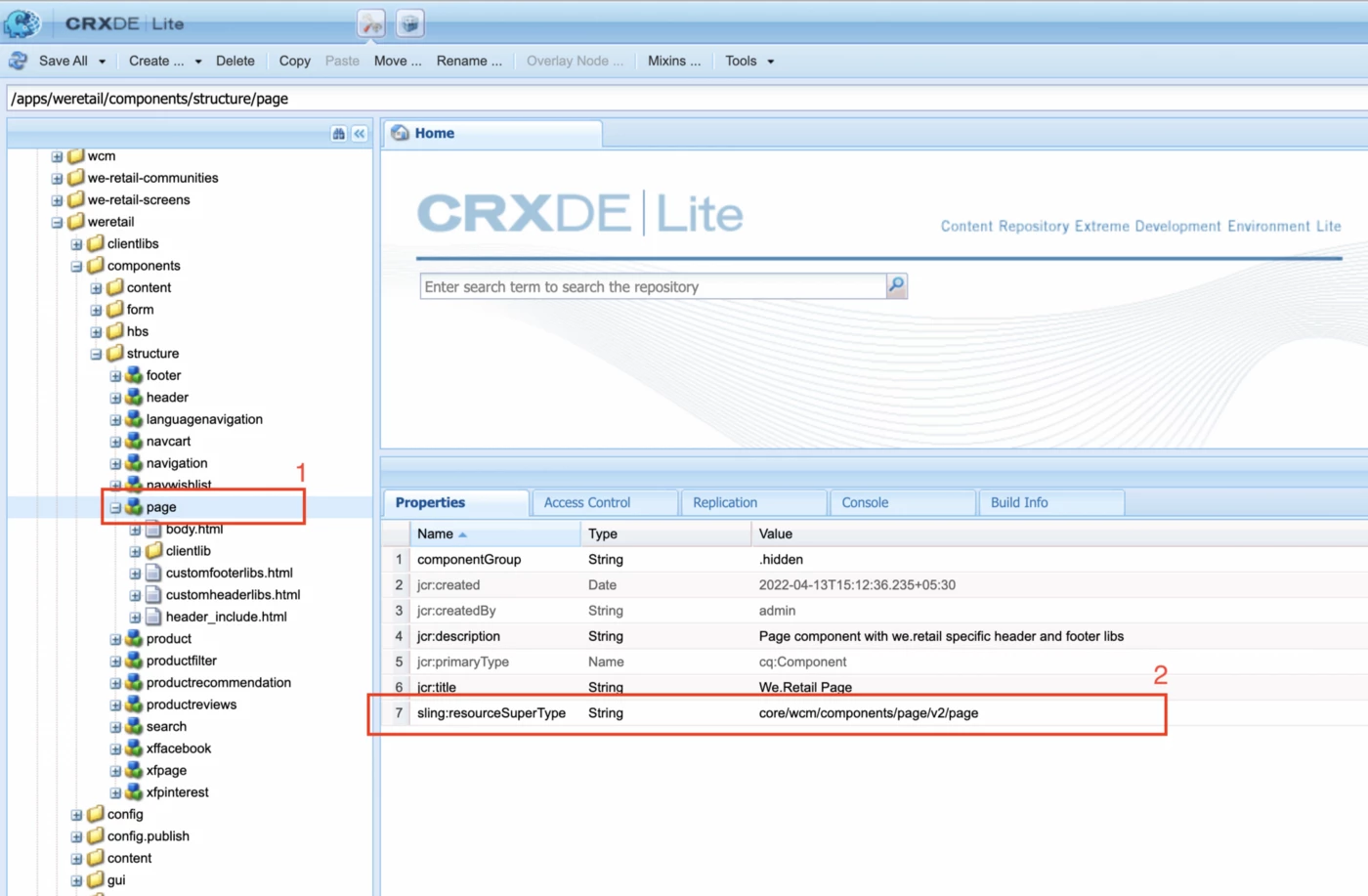Select the jcr:description property name
The width and height of the screenshot is (1368, 896).
click(x=458, y=636)
